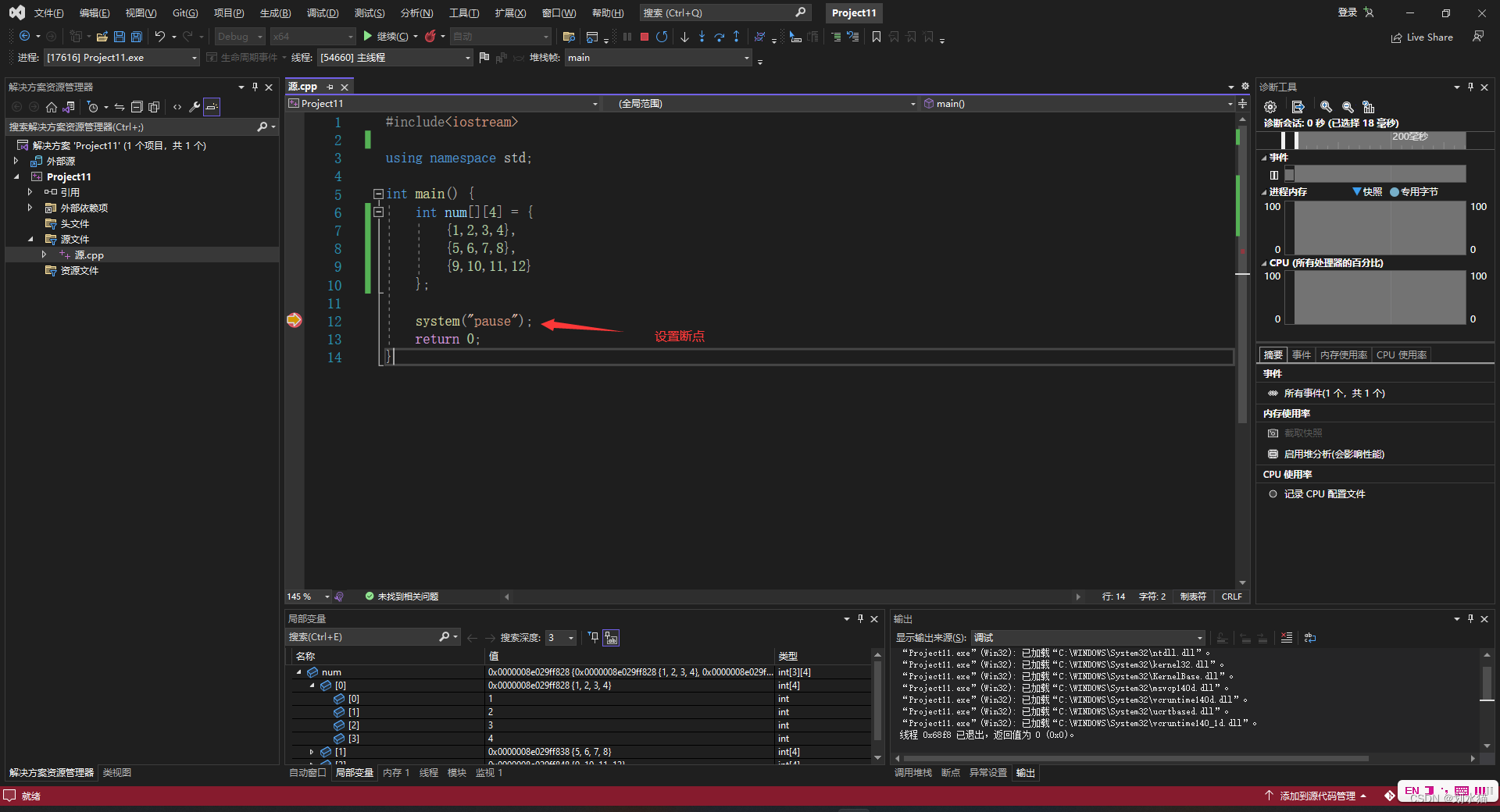This screenshot has height=812, width=1500.
Task: Click the Clear All icon in Output panel
Action: pos(1287,638)
